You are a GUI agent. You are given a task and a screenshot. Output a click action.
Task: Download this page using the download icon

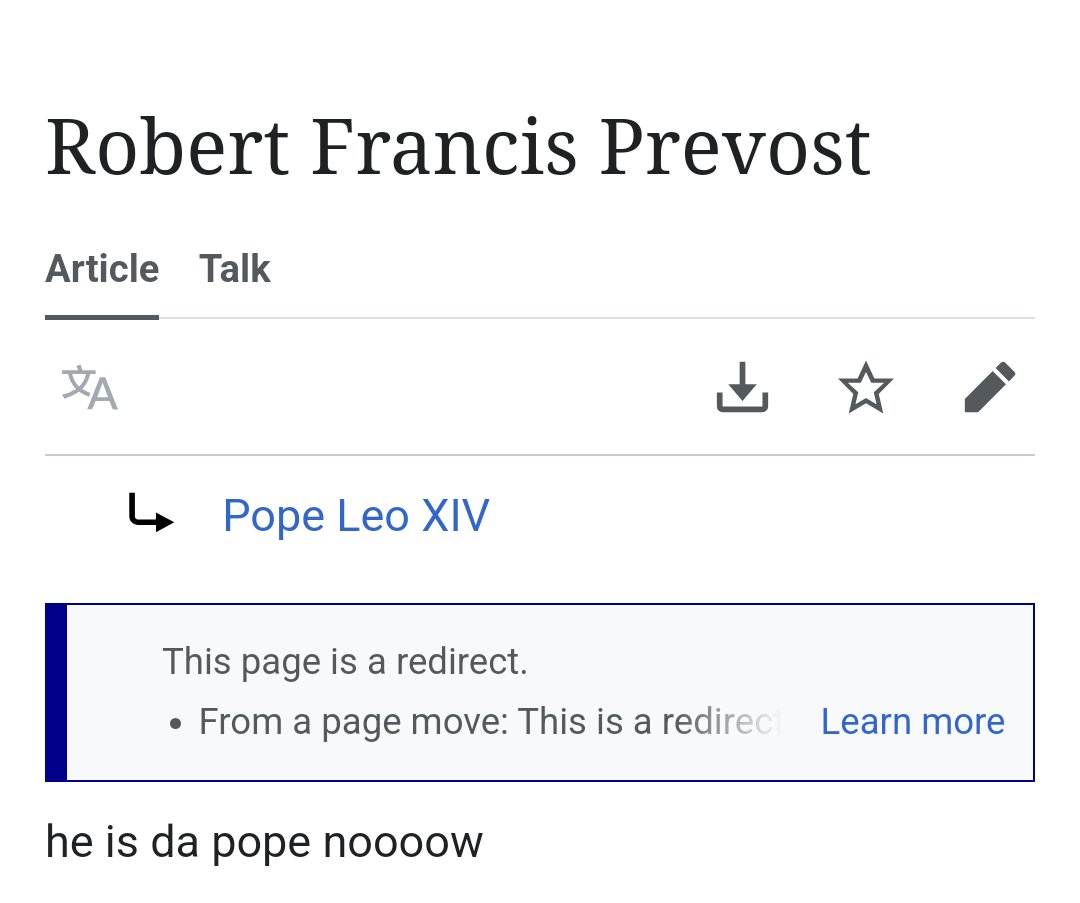tap(742, 387)
